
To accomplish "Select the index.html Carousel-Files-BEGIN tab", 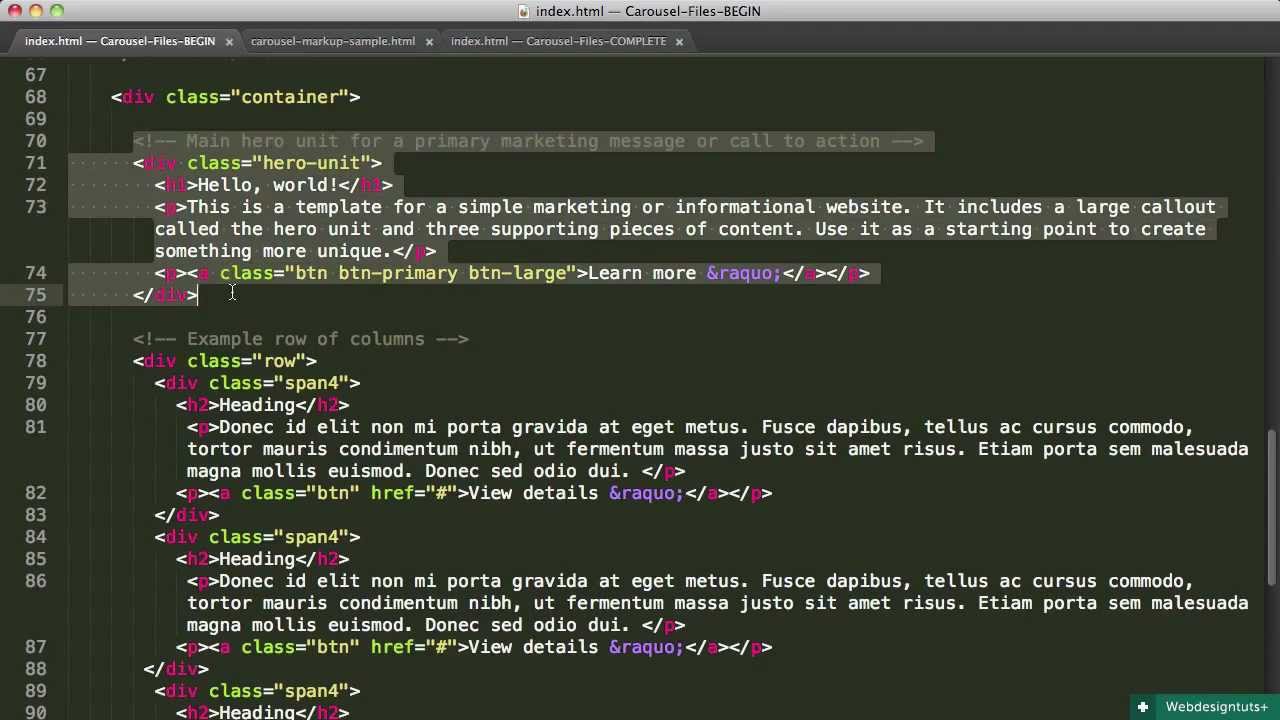I will (120, 41).
